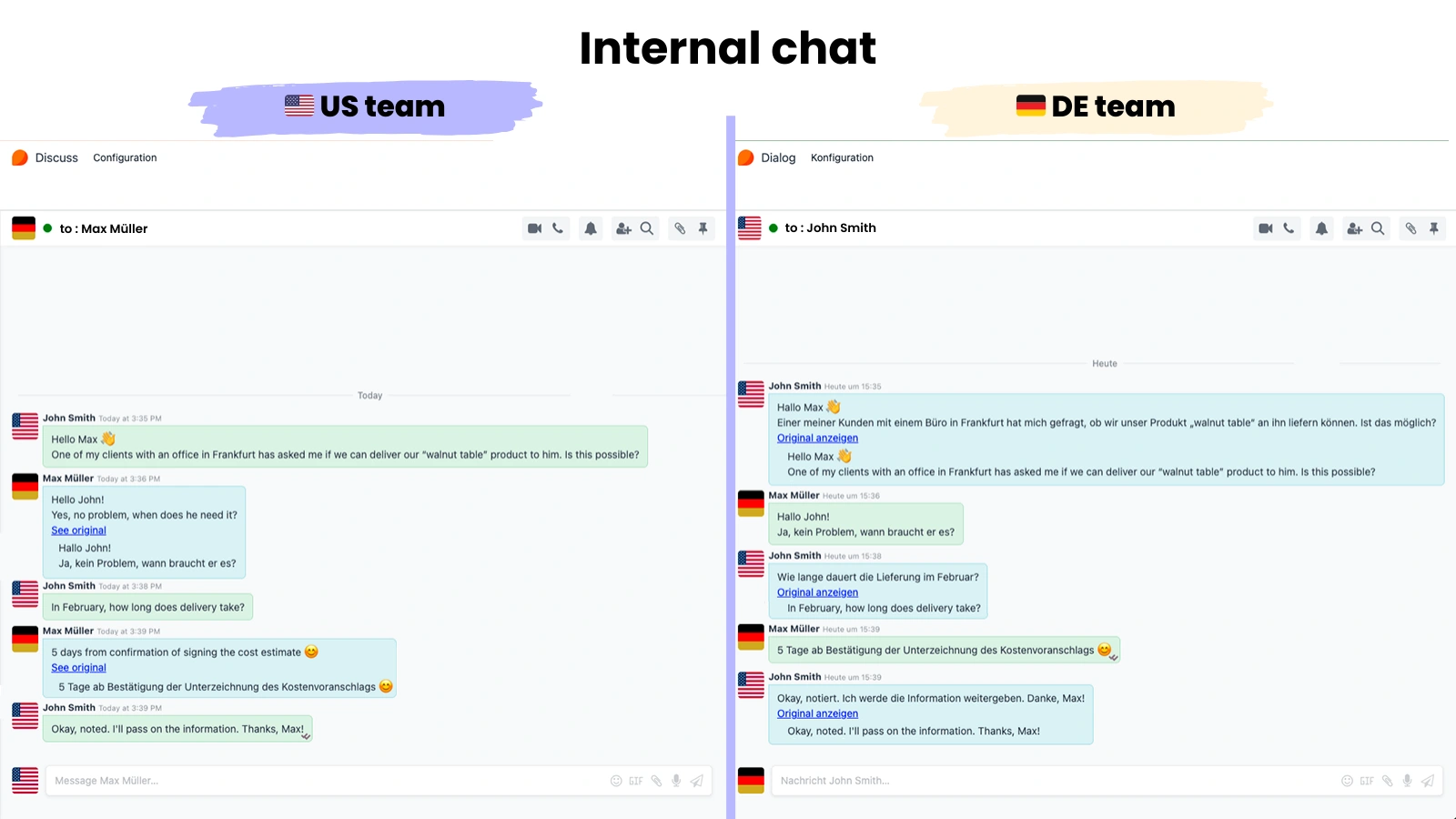Screen dimensions: 1456x819
Task: Open the Discuss menu
Action: click(x=56, y=158)
